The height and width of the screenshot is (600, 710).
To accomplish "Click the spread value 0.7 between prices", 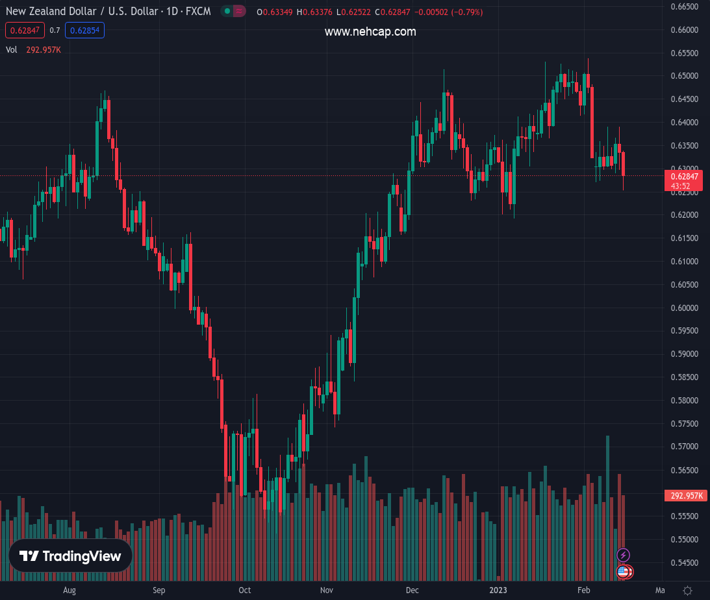I will click(x=55, y=30).
